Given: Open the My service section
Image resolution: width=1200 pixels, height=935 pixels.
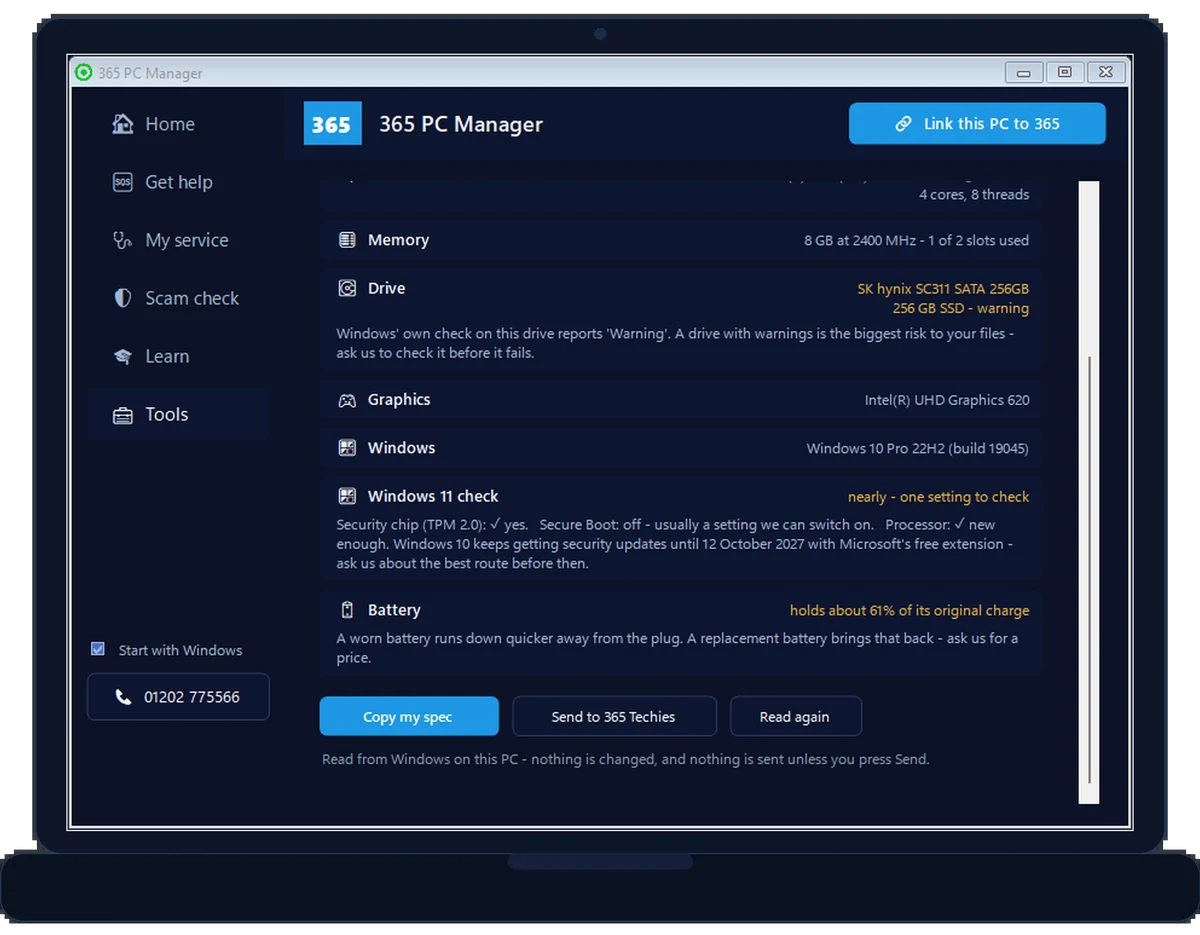Looking at the screenshot, I should coord(178,240).
